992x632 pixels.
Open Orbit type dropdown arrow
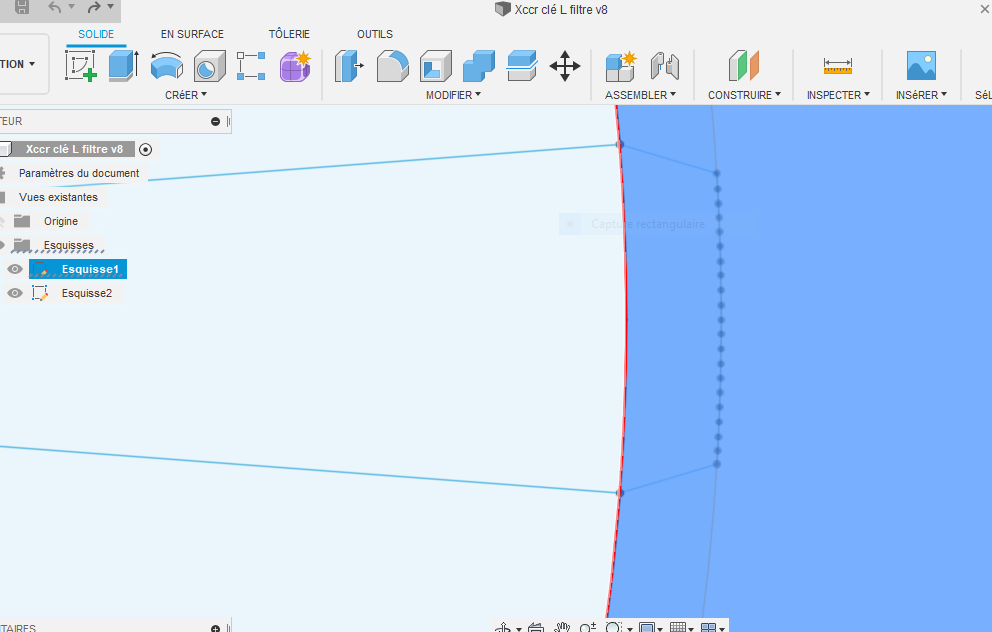[519, 629]
